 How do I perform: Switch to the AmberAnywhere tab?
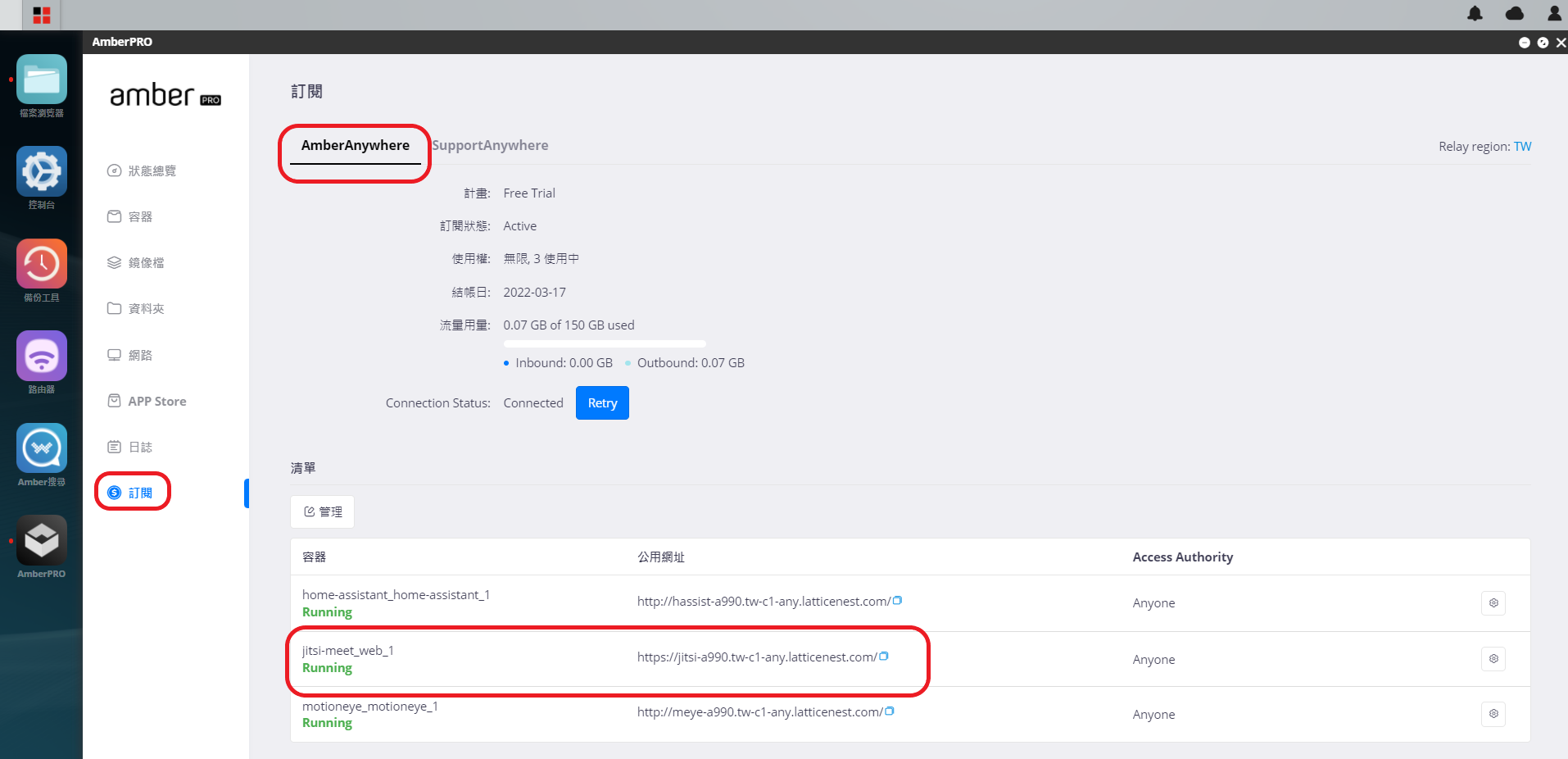356,145
